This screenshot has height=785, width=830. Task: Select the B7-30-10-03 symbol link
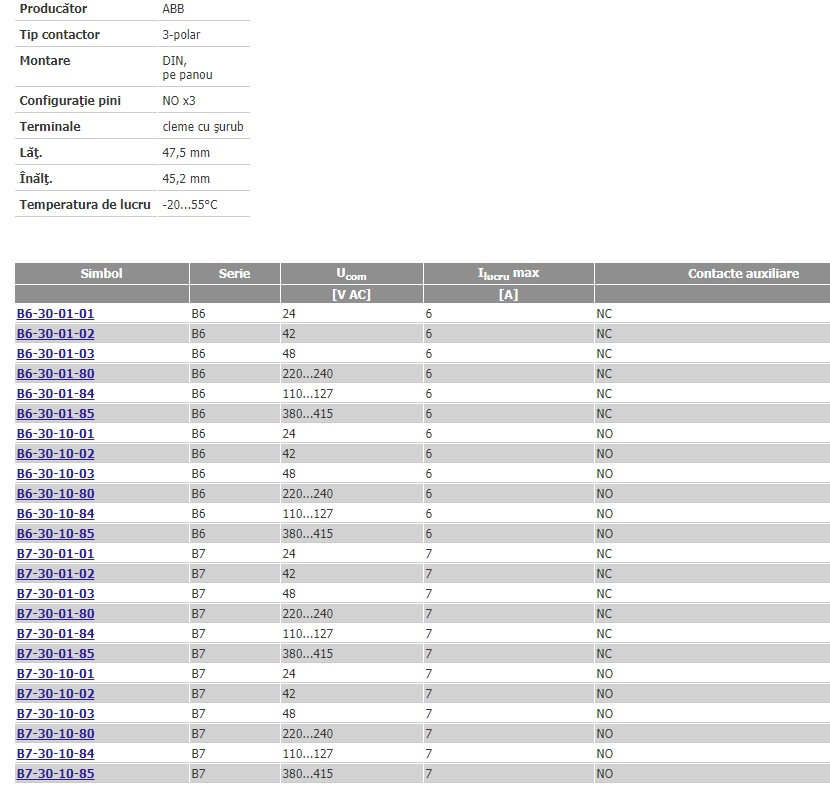pos(56,714)
